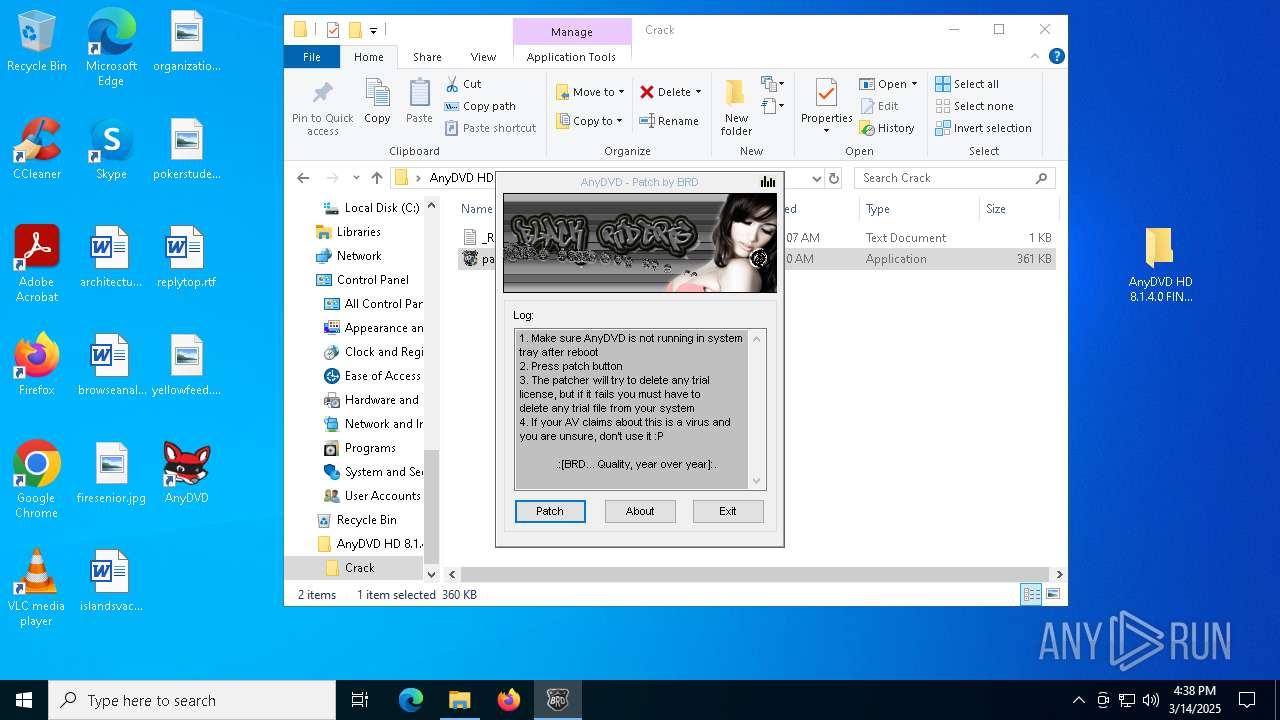
Task: Click Invert selection in ribbon
Action: [983, 128]
